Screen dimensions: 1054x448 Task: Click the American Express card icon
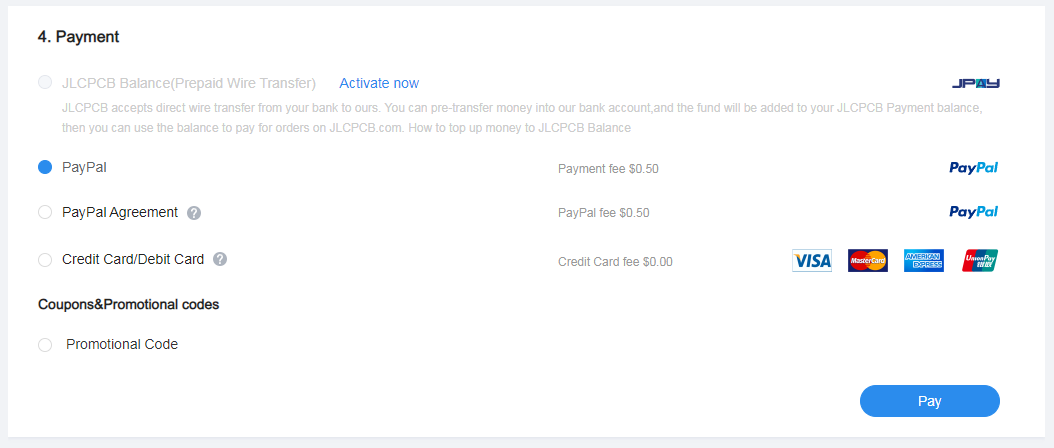coord(923,261)
